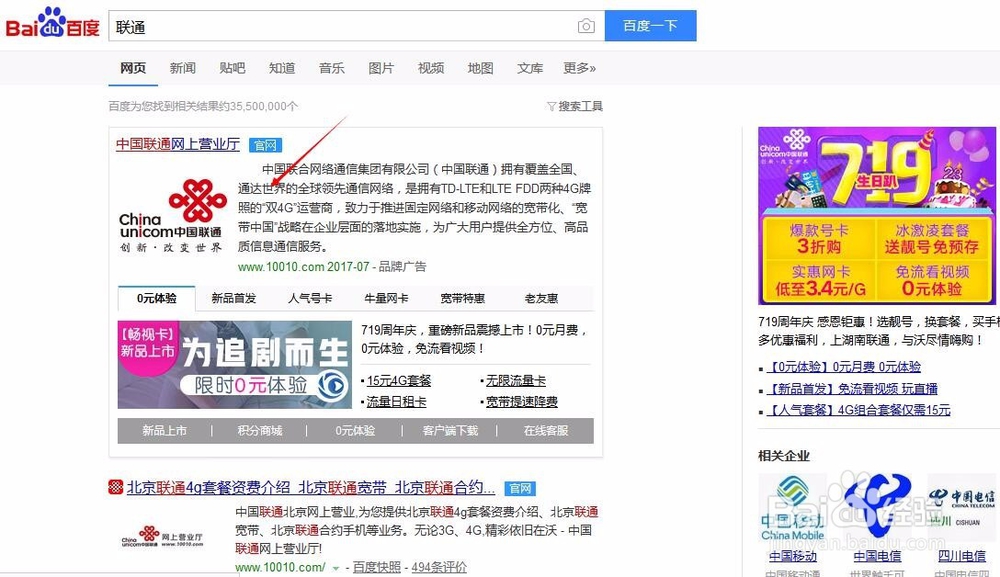The image size is (1000, 577).
Task: Open the 宽带特惠 tab
Action: click(x=463, y=298)
